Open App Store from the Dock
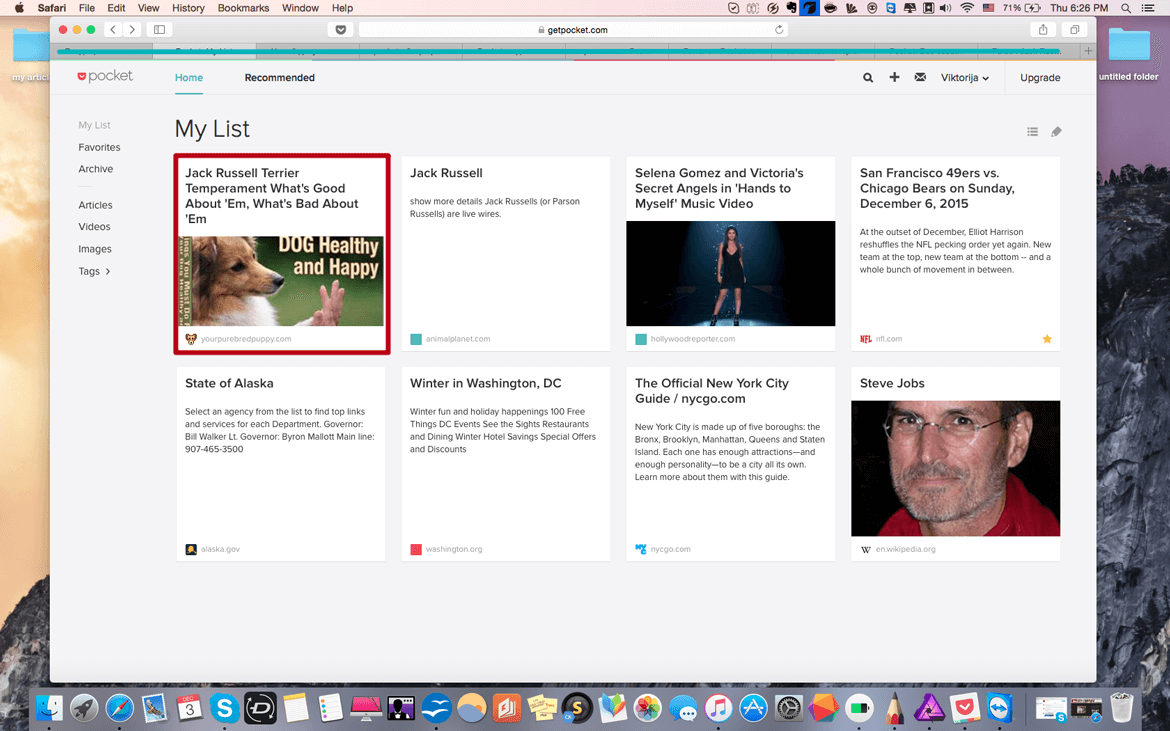This screenshot has width=1170, height=731. tap(753, 707)
